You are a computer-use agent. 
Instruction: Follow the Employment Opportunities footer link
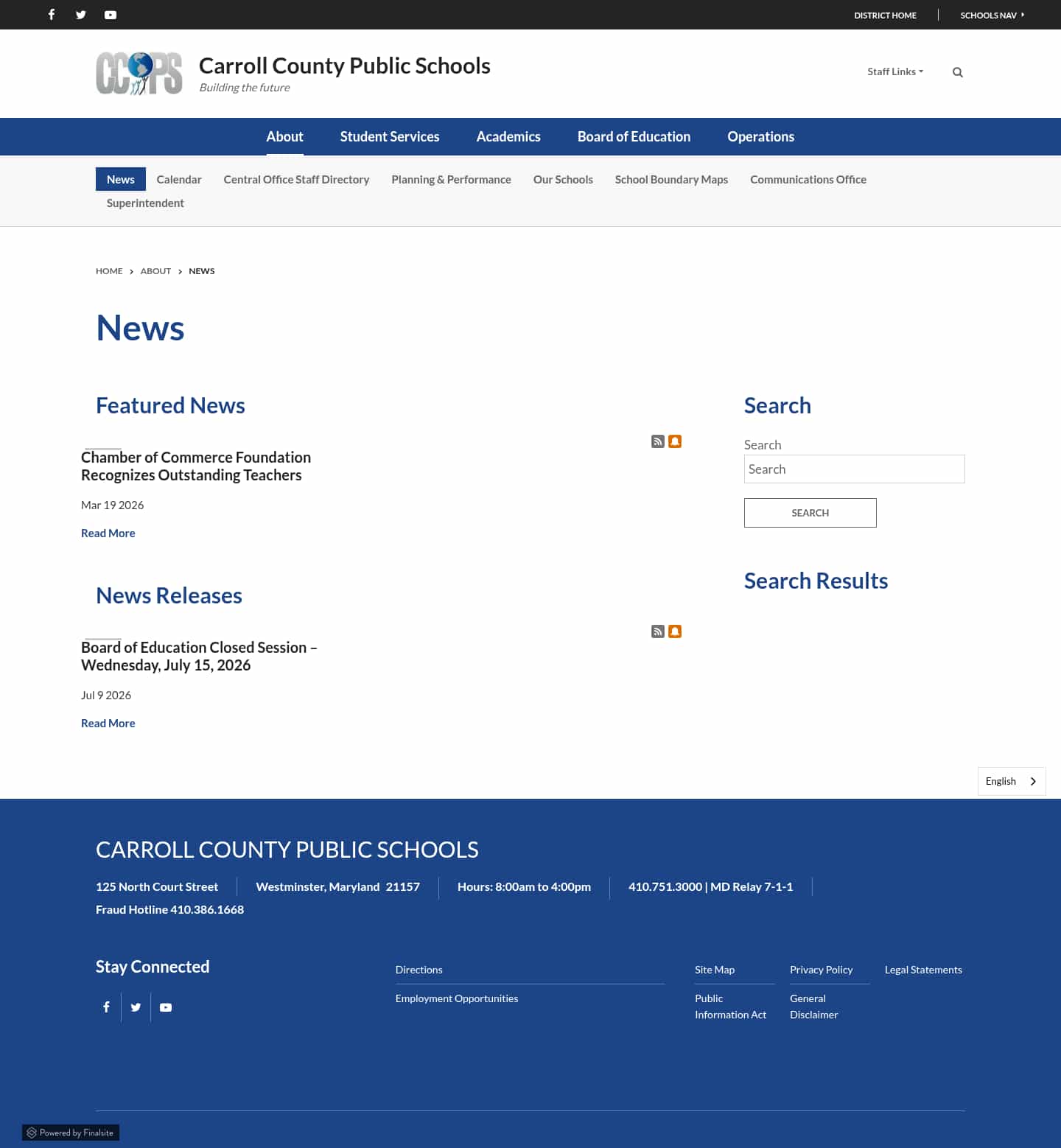click(457, 998)
